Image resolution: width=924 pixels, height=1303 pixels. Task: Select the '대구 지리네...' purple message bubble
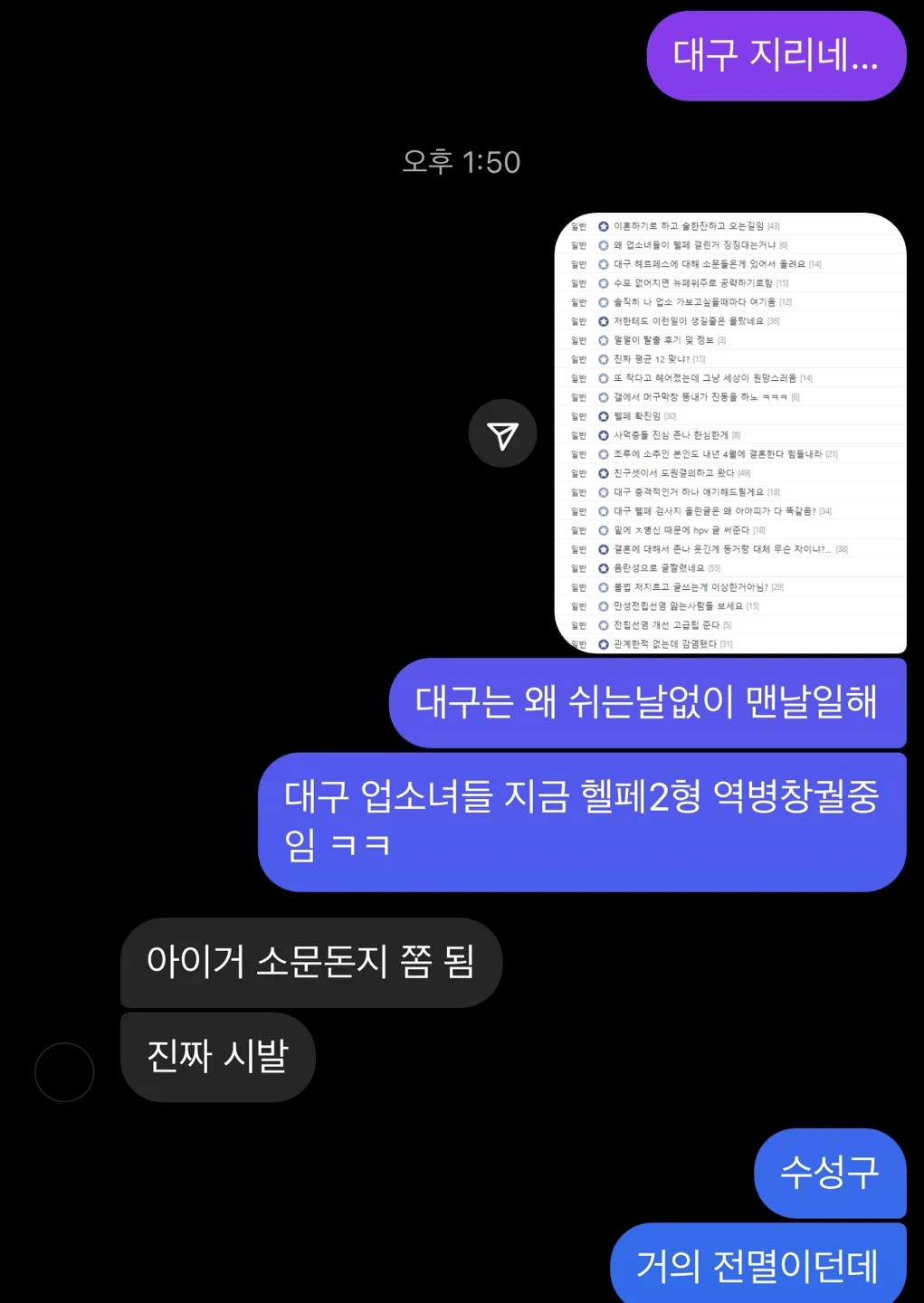[x=776, y=56]
